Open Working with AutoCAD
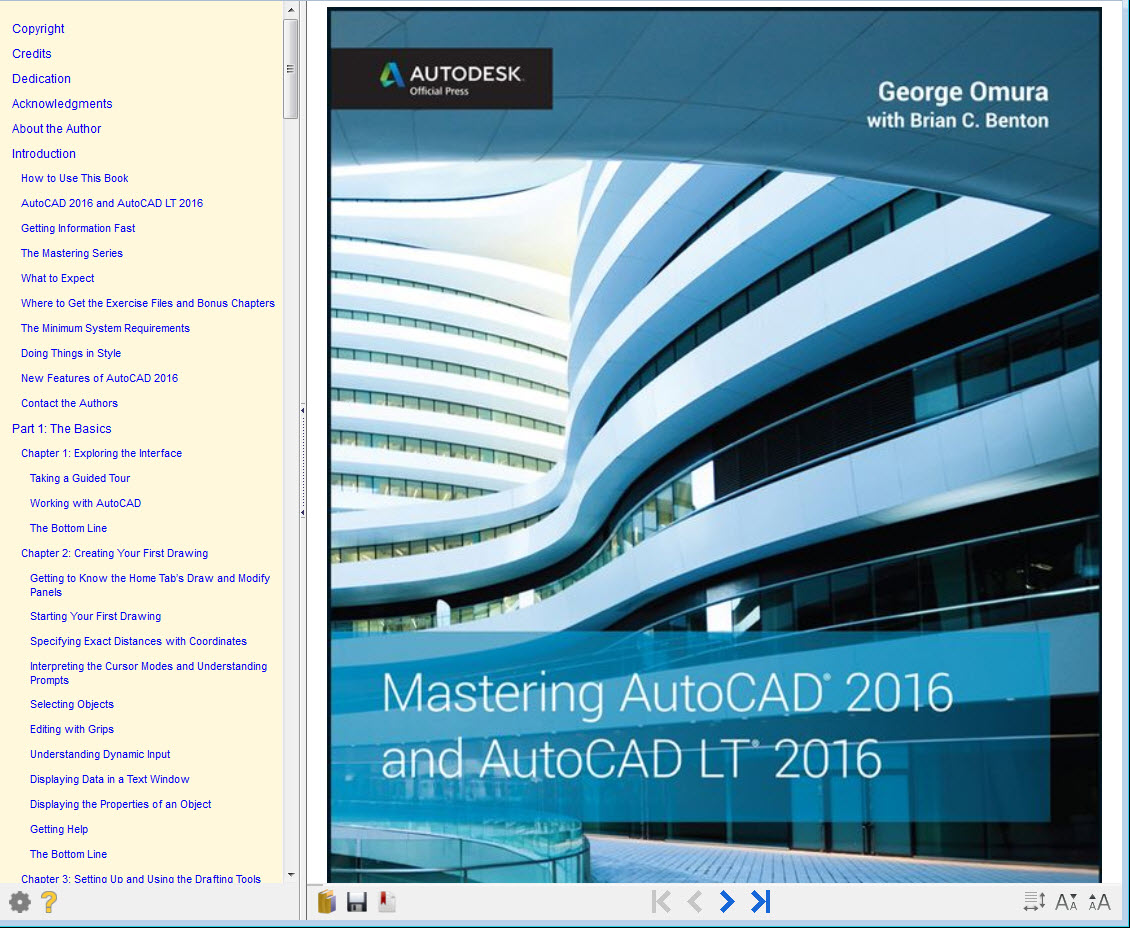 click(x=85, y=503)
